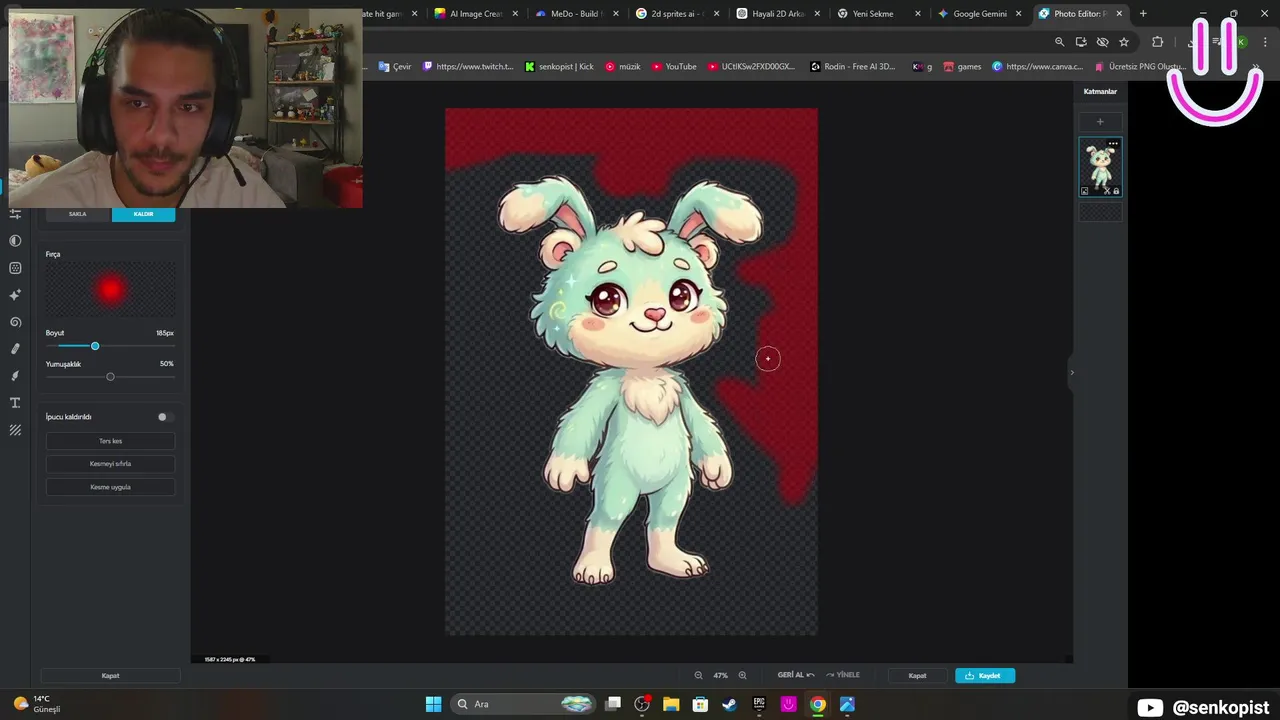This screenshot has width=1280, height=720.
Task: Click the layer lock icon
Action: pos(1116,191)
